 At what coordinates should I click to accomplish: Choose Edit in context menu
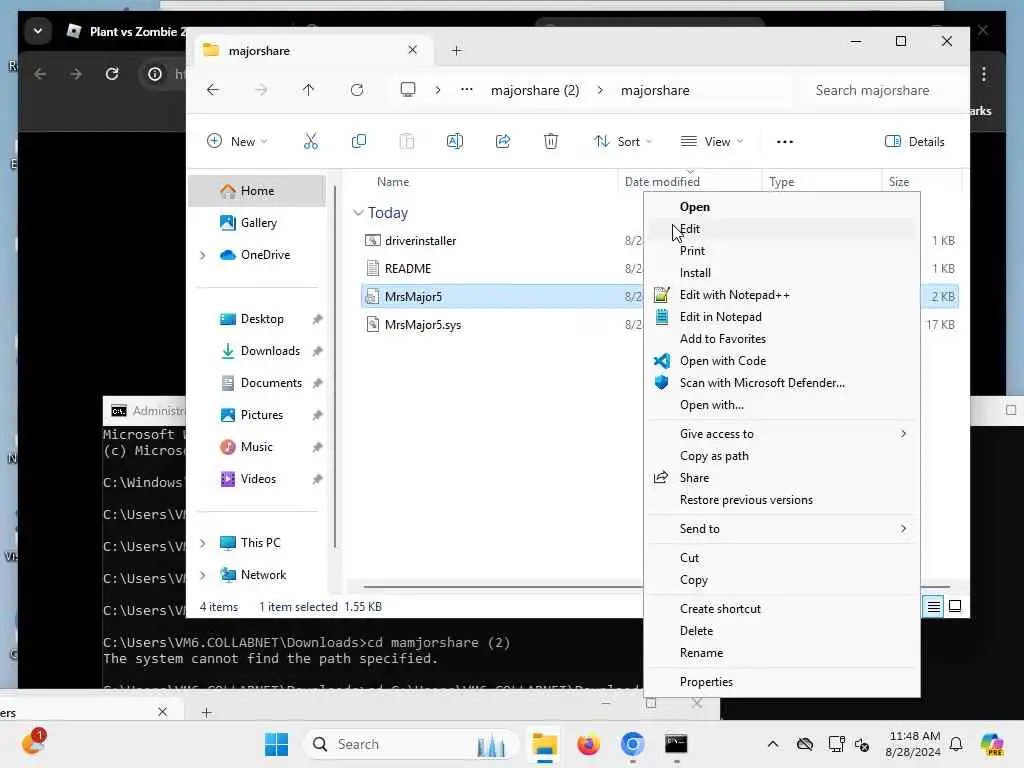coord(782,229)
